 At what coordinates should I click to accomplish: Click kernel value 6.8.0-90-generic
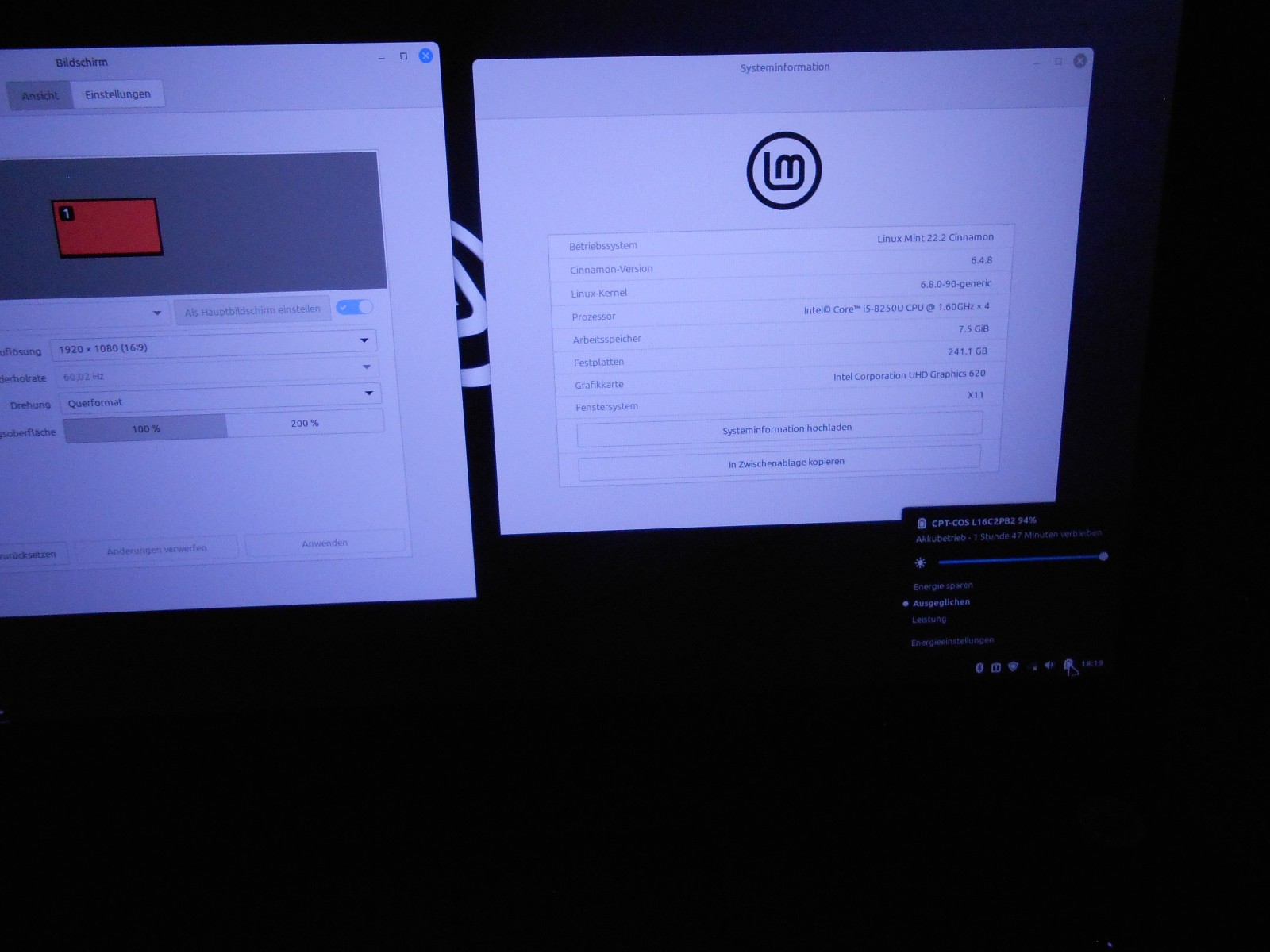[x=956, y=284]
